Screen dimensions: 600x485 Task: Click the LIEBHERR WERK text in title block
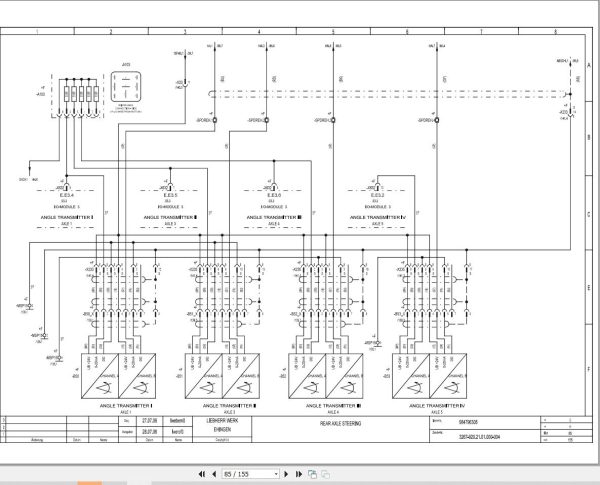222,420
